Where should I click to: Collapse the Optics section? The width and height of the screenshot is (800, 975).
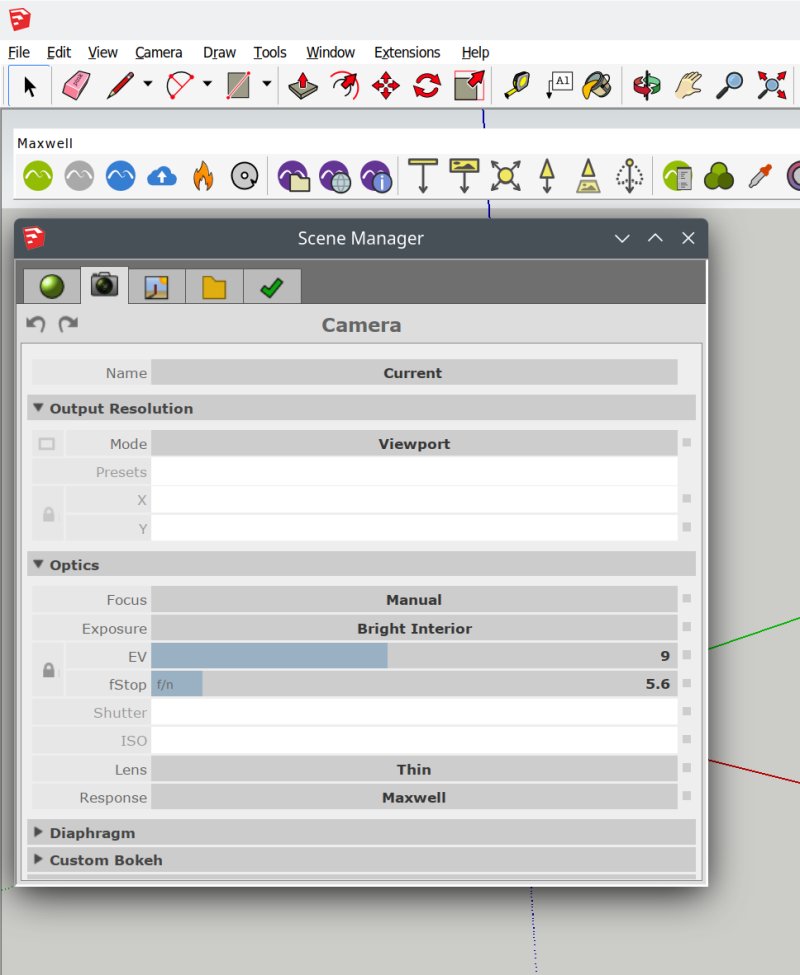click(39, 565)
